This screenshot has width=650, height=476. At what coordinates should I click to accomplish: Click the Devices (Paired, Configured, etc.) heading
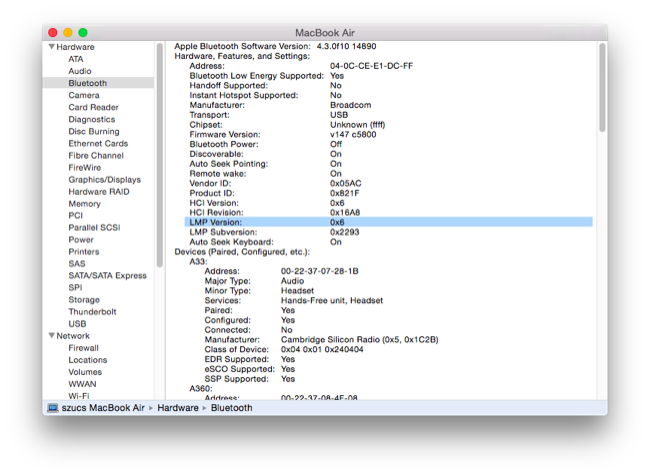click(x=242, y=252)
